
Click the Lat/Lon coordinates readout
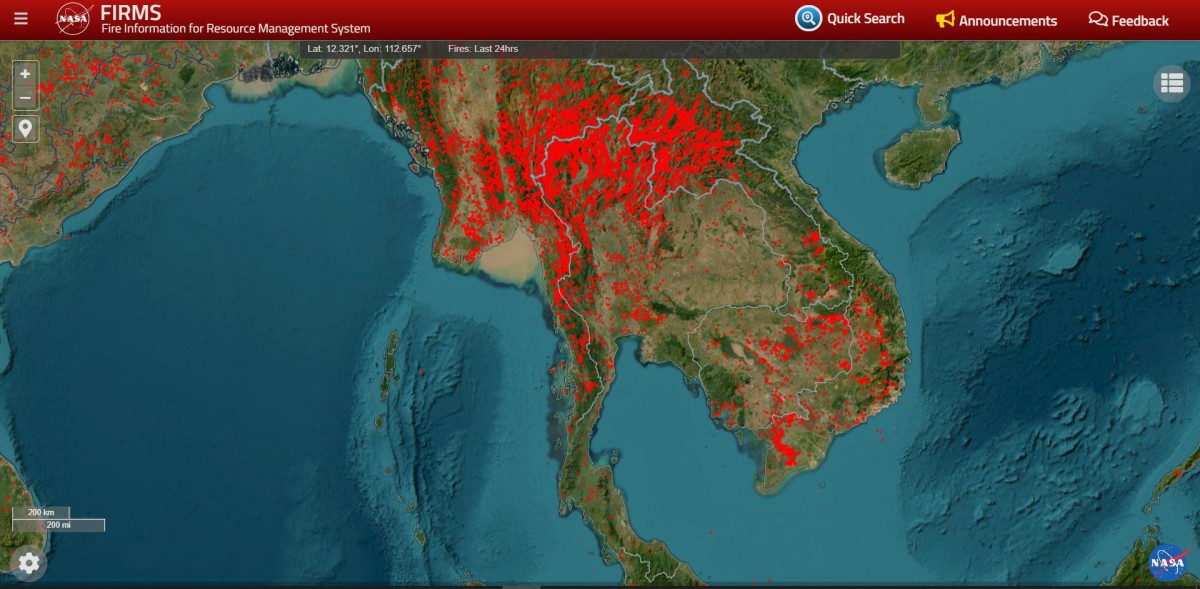[364, 49]
